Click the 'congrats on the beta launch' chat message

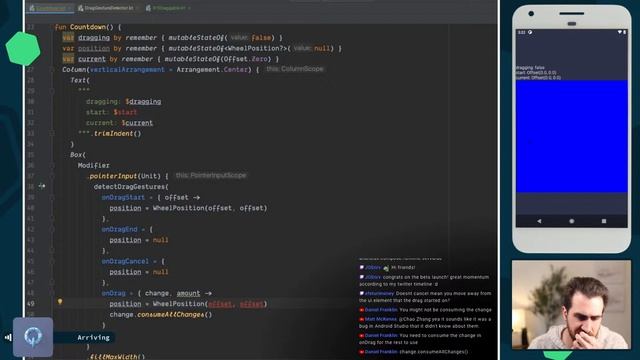pos(424,280)
